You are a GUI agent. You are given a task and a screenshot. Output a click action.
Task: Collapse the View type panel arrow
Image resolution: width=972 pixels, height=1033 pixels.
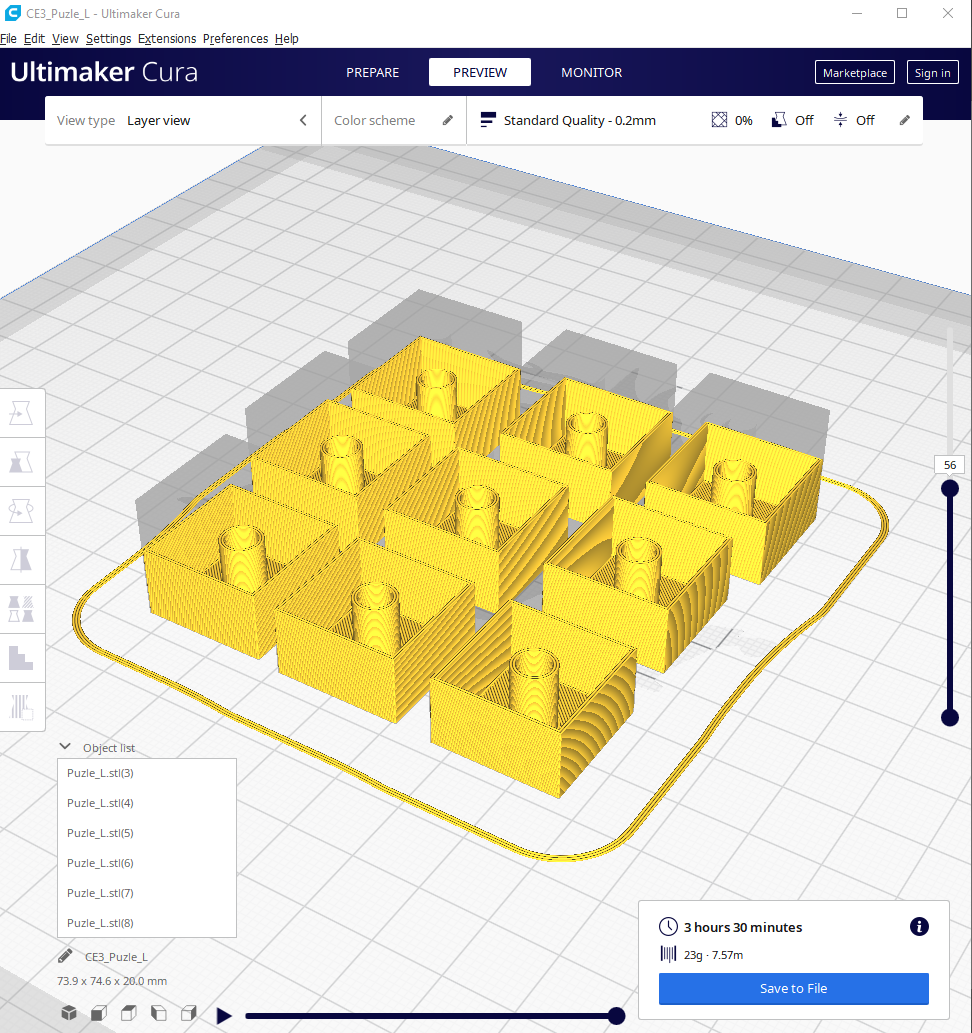pyautogui.click(x=303, y=120)
